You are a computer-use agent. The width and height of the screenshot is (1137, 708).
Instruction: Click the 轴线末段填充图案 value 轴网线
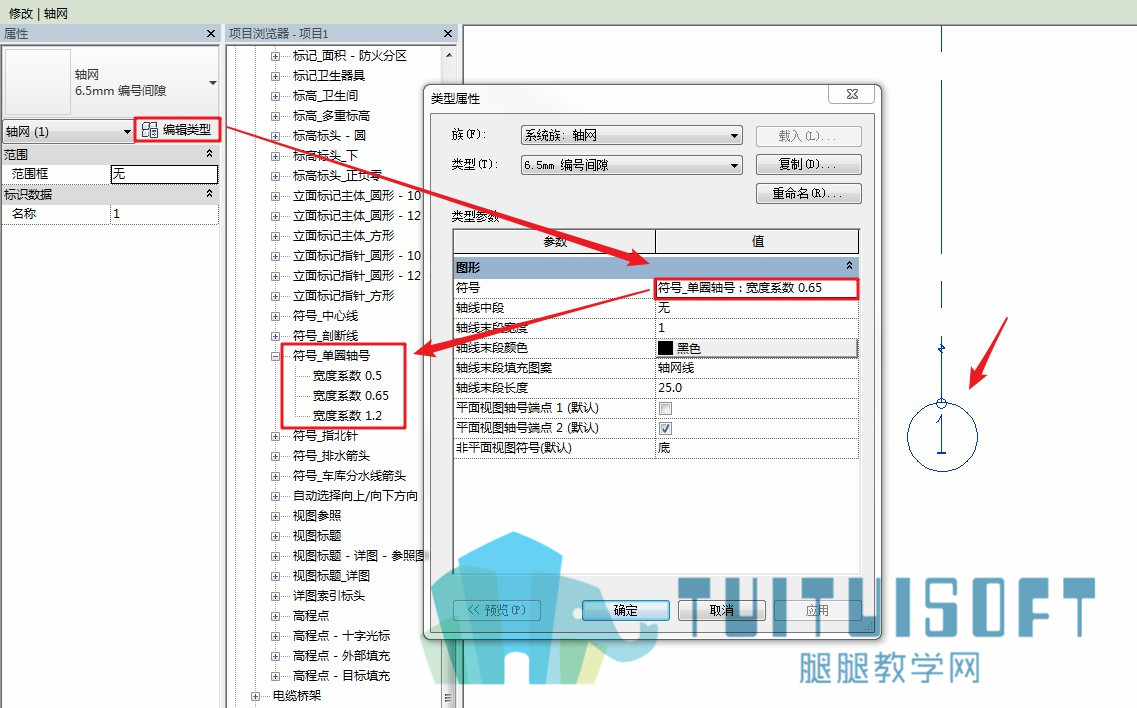[x=756, y=368]
